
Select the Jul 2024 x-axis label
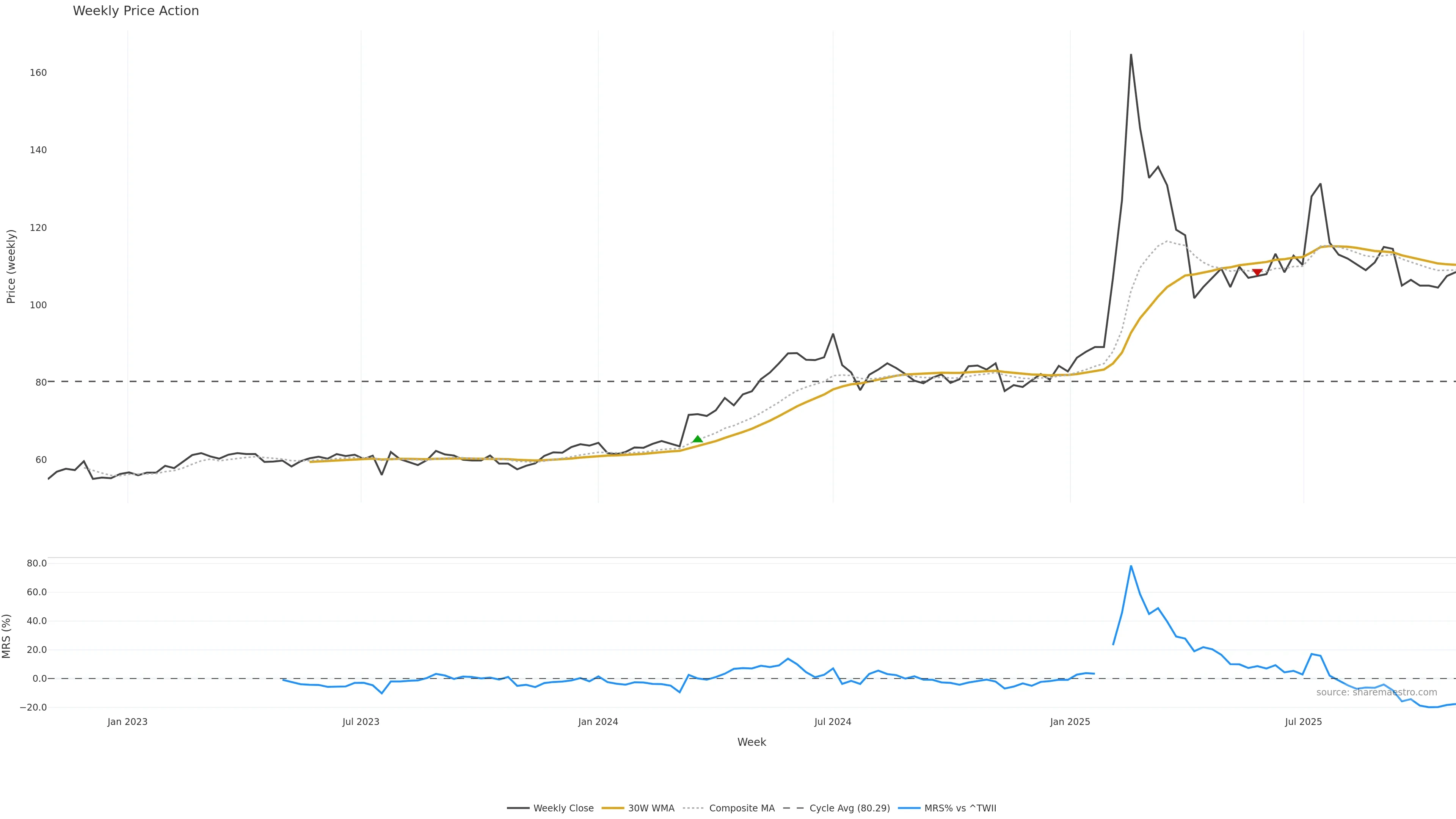pyautogui.click(x=833, y=722)
